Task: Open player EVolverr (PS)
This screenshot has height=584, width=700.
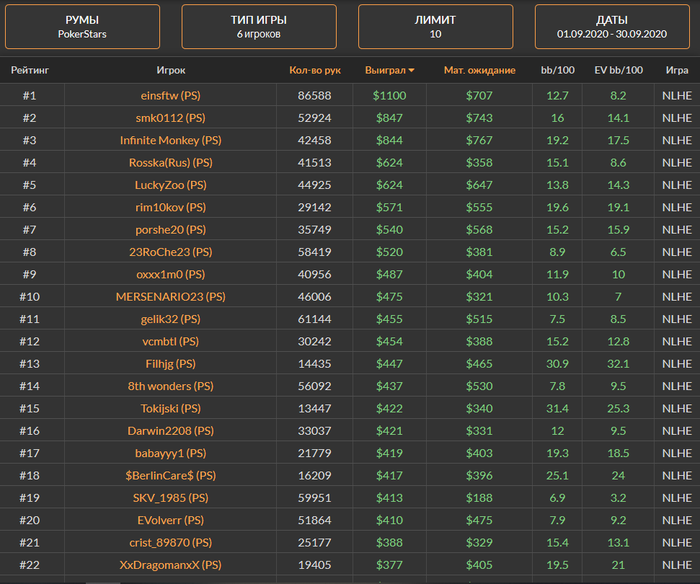Action: tap(171, 520)
